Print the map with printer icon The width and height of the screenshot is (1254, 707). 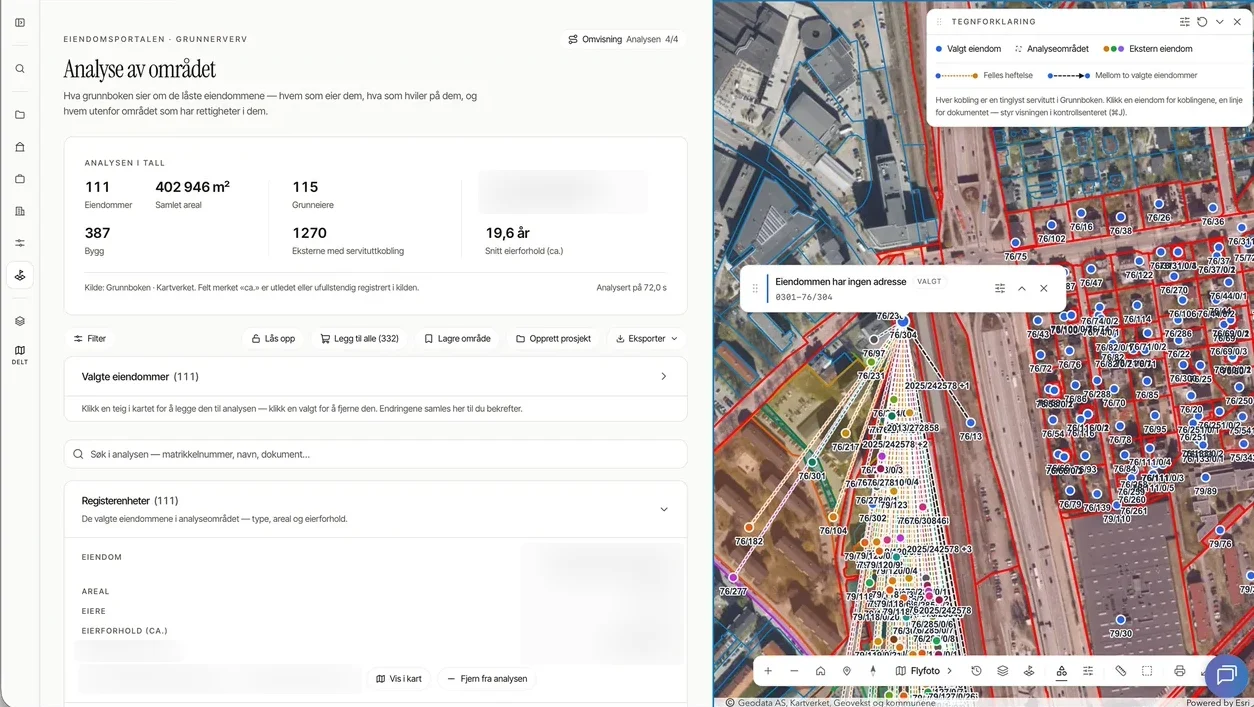(x=1180, y=671)
